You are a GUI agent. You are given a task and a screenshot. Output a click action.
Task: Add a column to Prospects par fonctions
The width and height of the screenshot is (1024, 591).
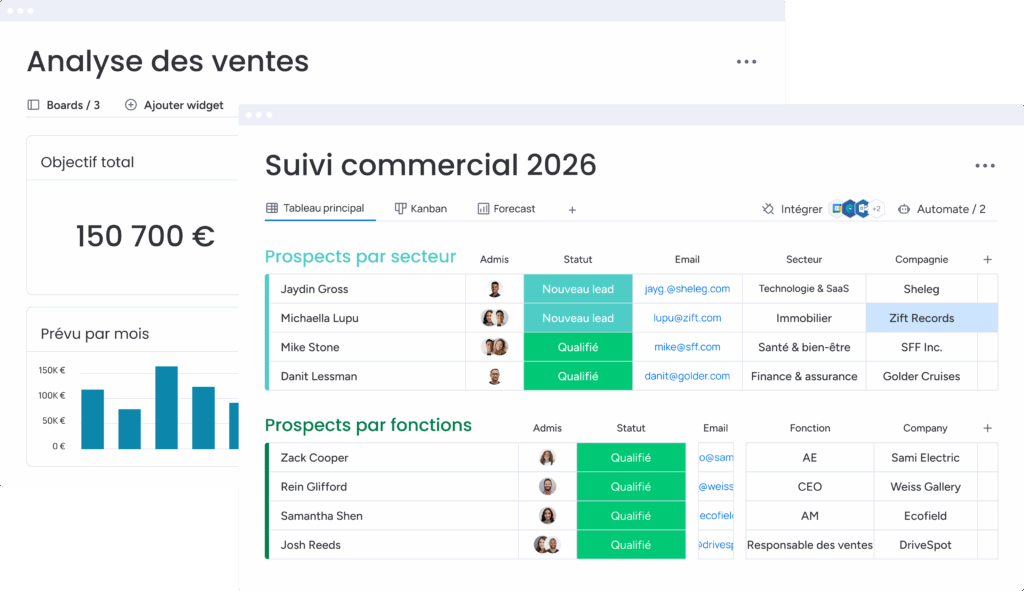point(987,428)
